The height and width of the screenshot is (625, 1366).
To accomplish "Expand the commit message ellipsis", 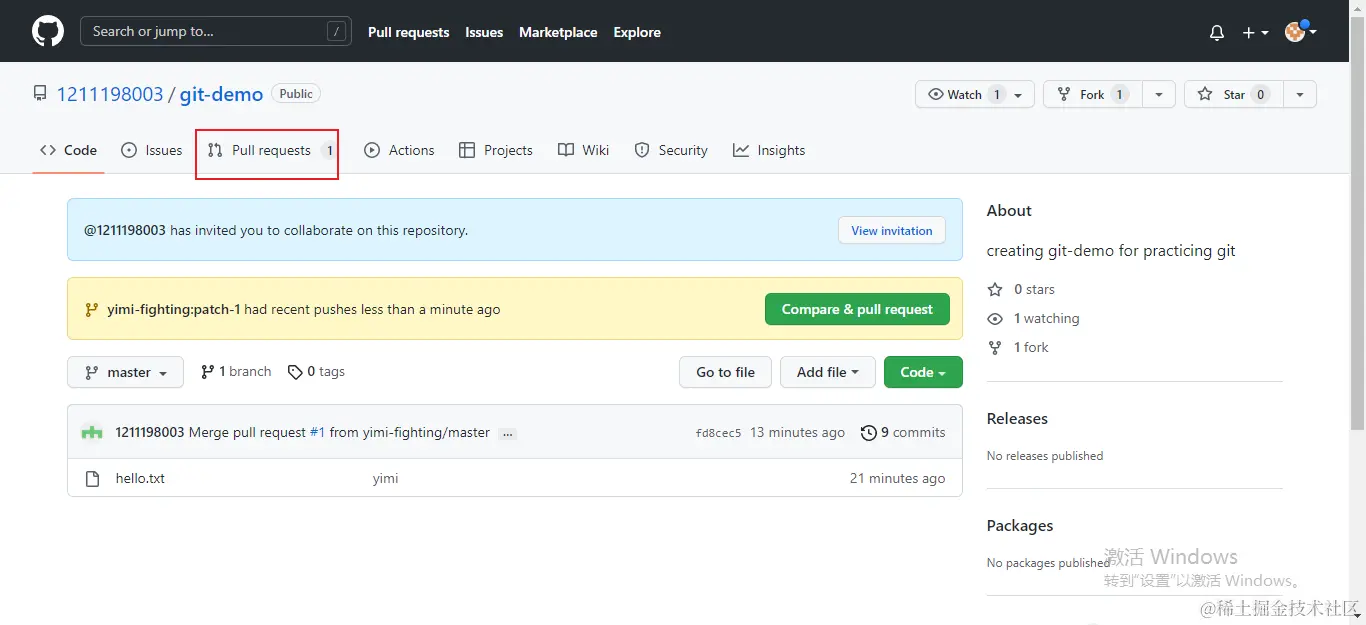I will click(x=508, y=434).
